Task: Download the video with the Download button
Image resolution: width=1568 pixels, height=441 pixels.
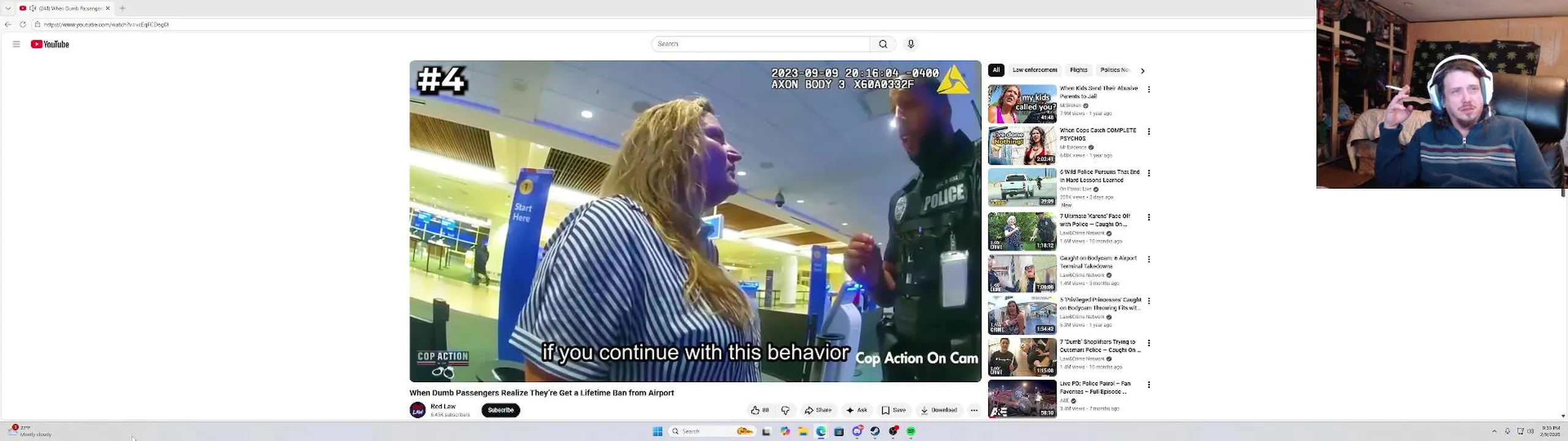Action: pos(938,410)
